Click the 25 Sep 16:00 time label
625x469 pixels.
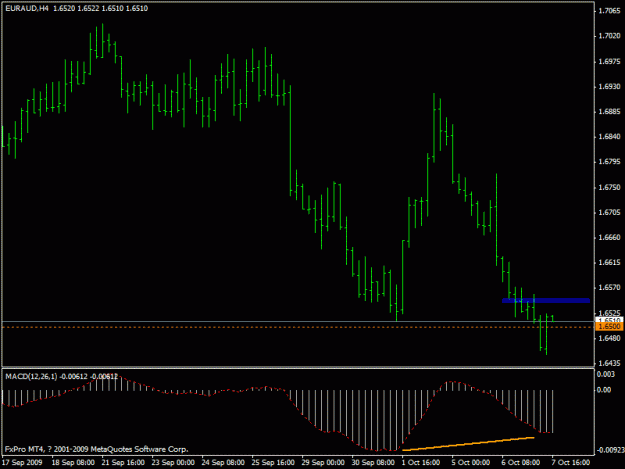[273, 463]
